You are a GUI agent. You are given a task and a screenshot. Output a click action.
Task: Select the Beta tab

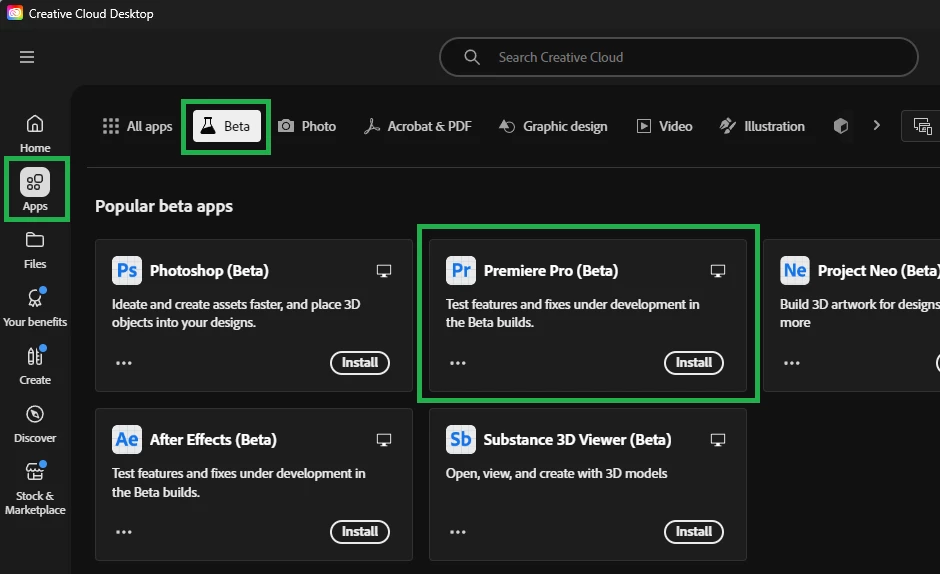point(227,126)
